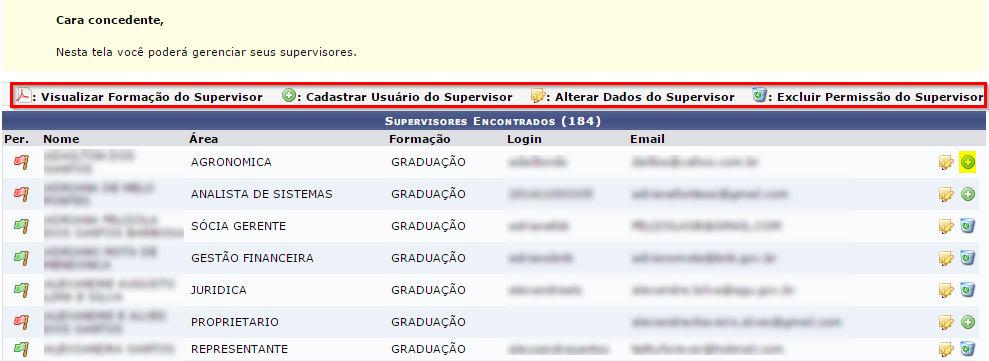Delete permission for JURIDICA supervisor
989x361 pixels.
click(x=968, y=290)
